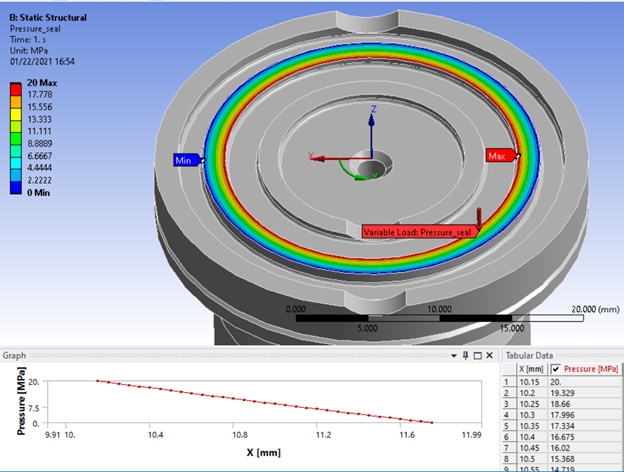Viewport: 624px width, 472px height.
Task: Click the Variable Load: Pressure_seal annotation
Action: tap(419, 232)
